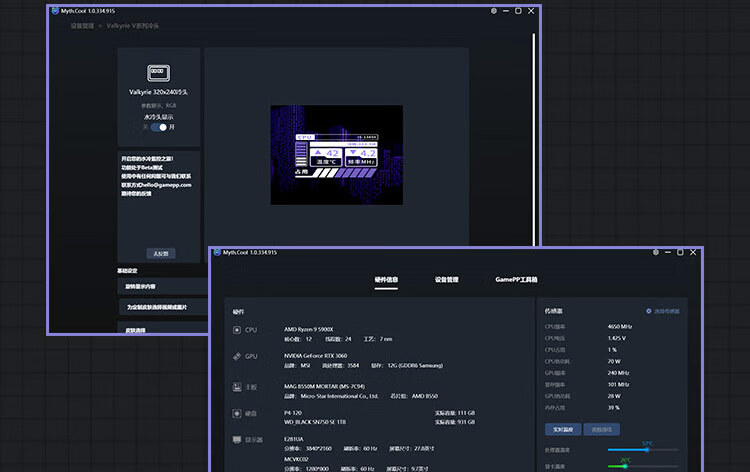This screenshot has width=750, height=472.
Task: Click the '111 GB' capacity value
Action: click(x=466, y=413)
